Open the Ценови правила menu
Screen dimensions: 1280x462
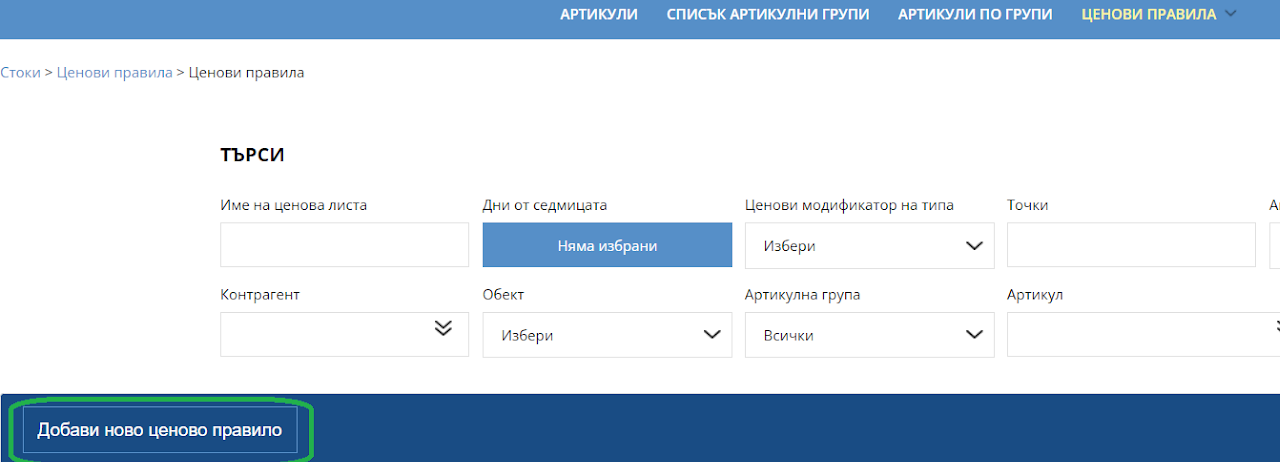click(x=1149, y=14)
